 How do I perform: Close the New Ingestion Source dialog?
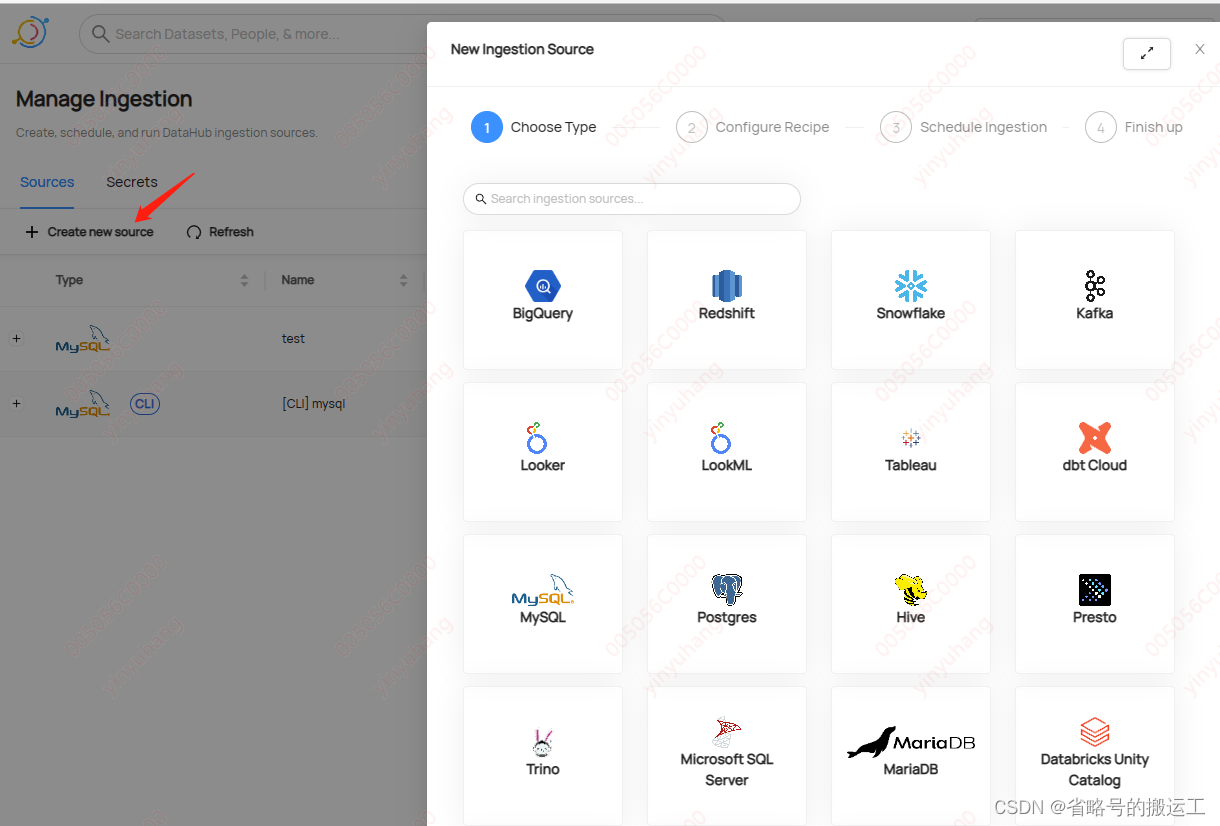pyautogui.click(x=1200, y=49)
